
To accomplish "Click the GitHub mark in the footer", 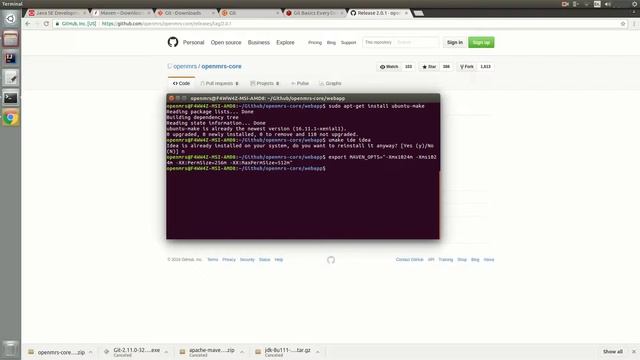I will (x=331, y=260).
